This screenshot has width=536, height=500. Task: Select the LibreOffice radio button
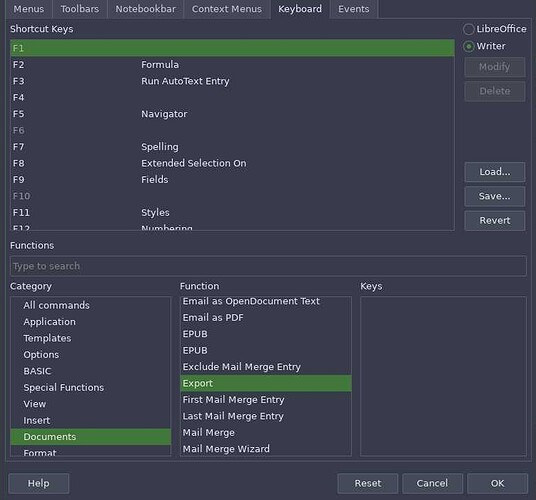494,29
